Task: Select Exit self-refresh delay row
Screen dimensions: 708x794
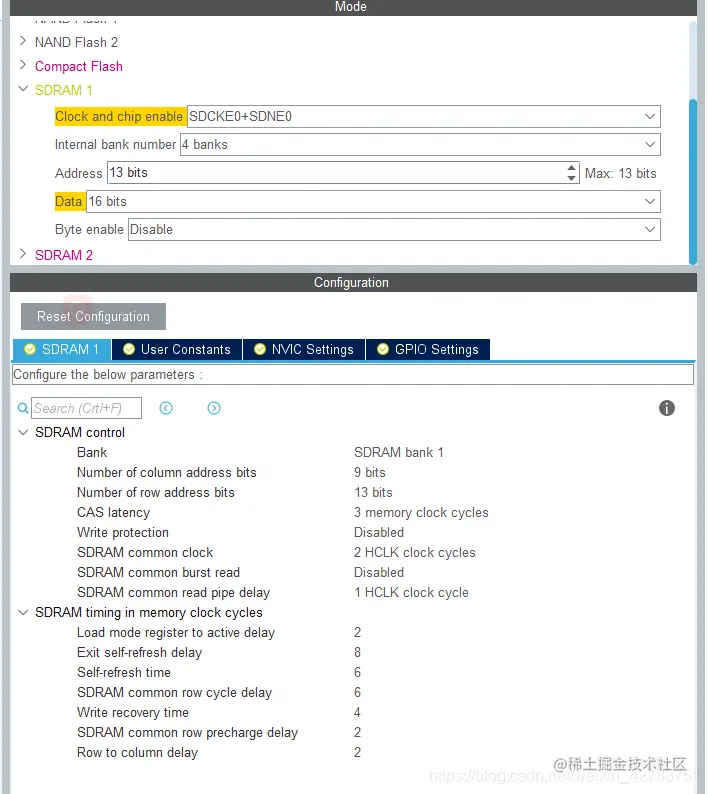Action: click(353, 652)
